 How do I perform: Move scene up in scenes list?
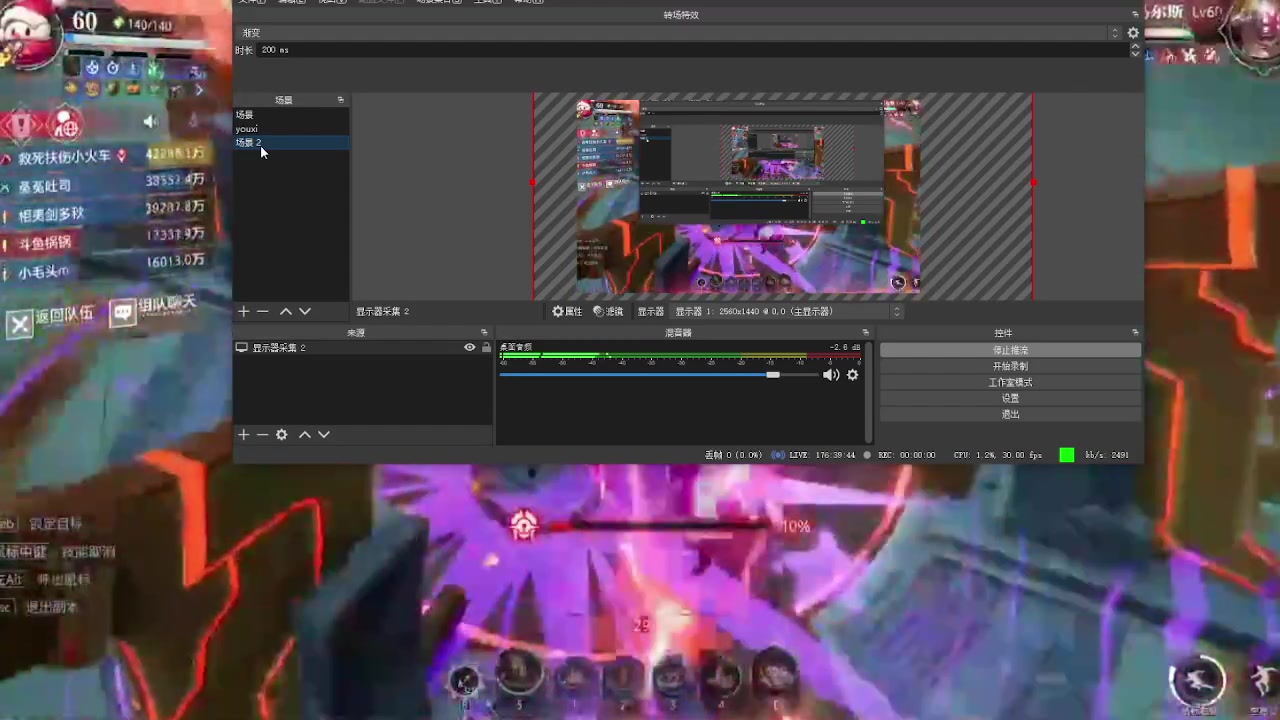pyautogui.click(x=285, y=311)
